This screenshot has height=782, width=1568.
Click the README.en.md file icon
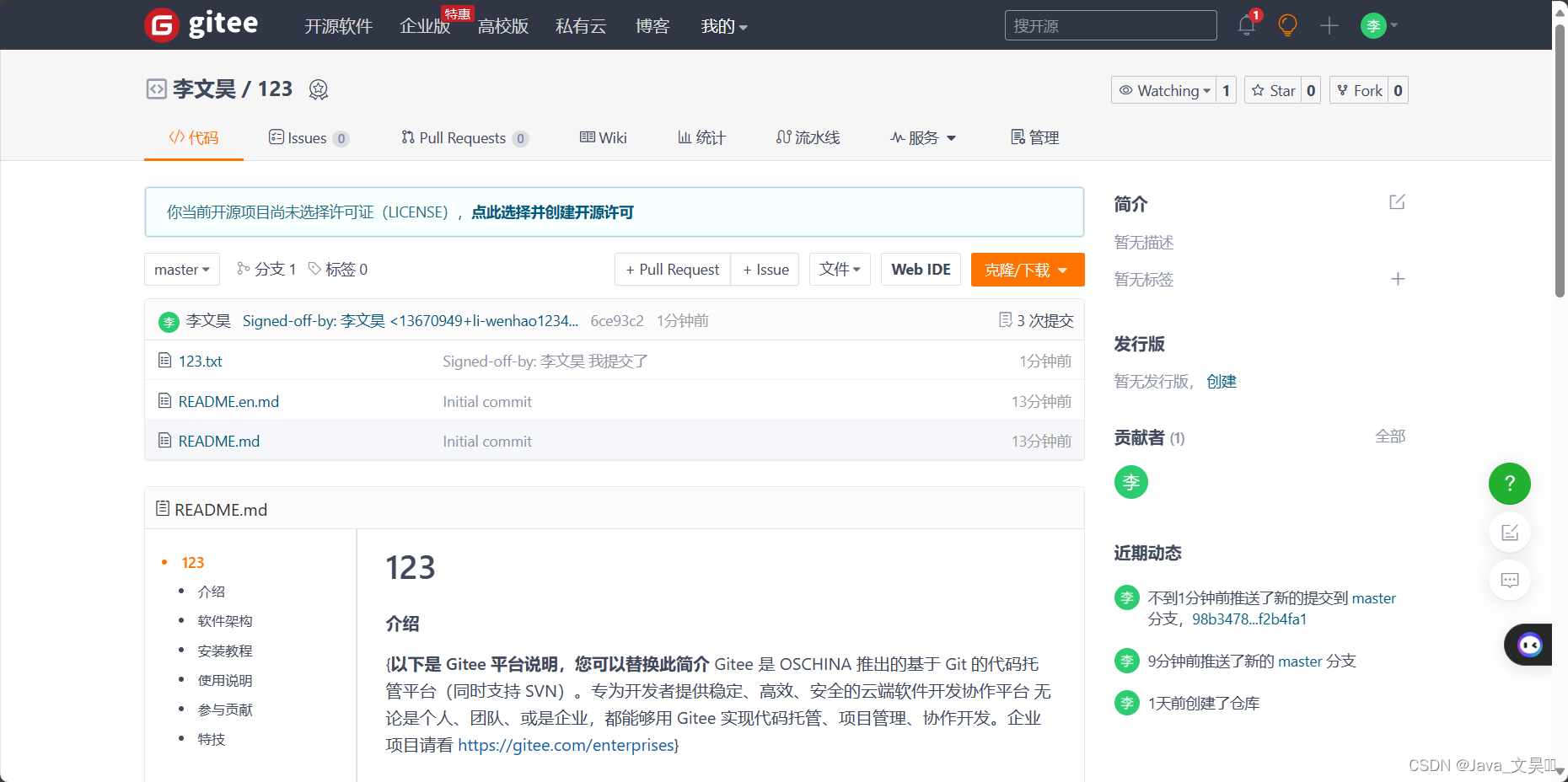click(x=165, y=401)
